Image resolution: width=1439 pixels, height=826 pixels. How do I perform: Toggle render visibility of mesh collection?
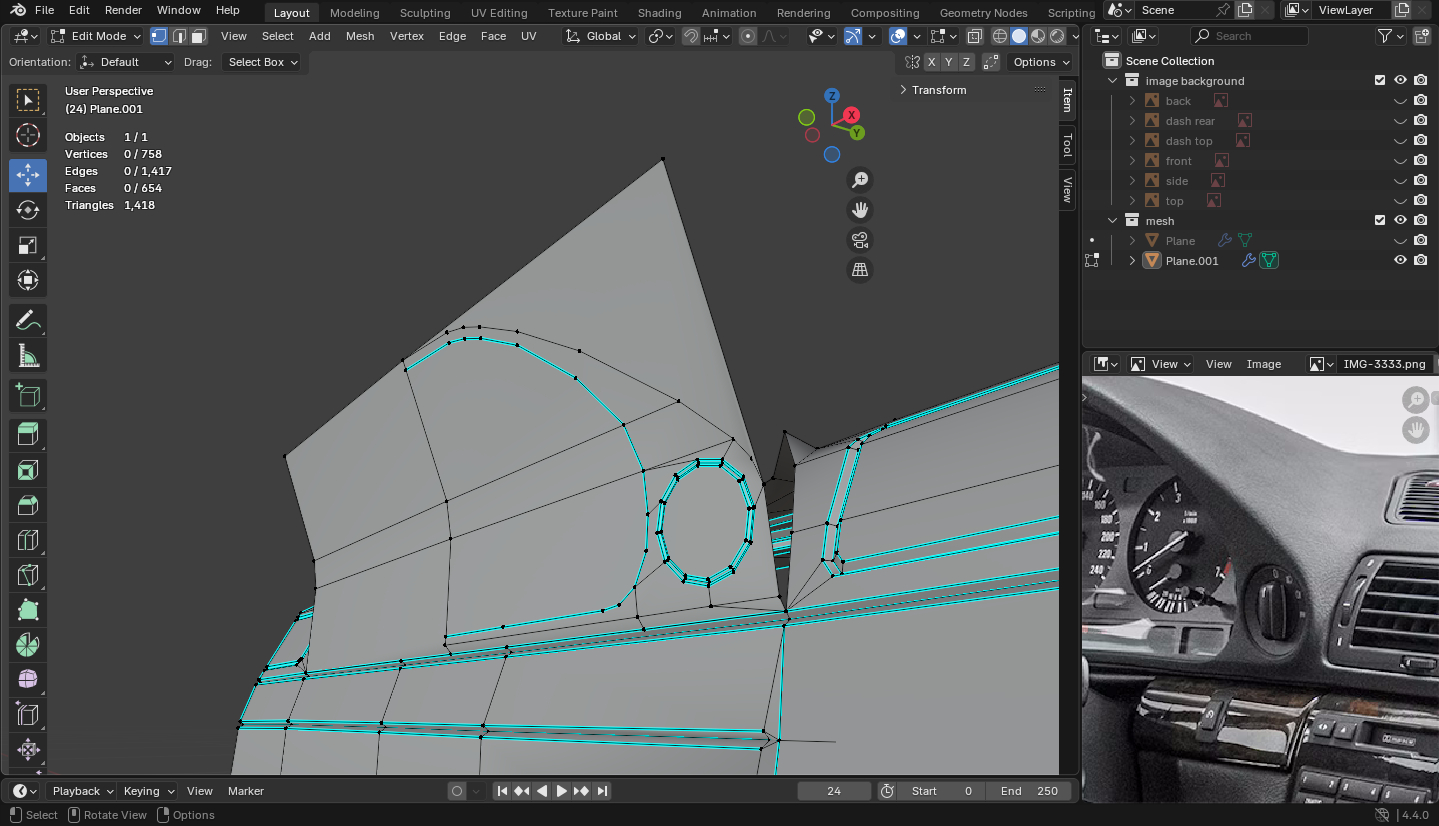pyautogui.click(x=1420, y=220)
